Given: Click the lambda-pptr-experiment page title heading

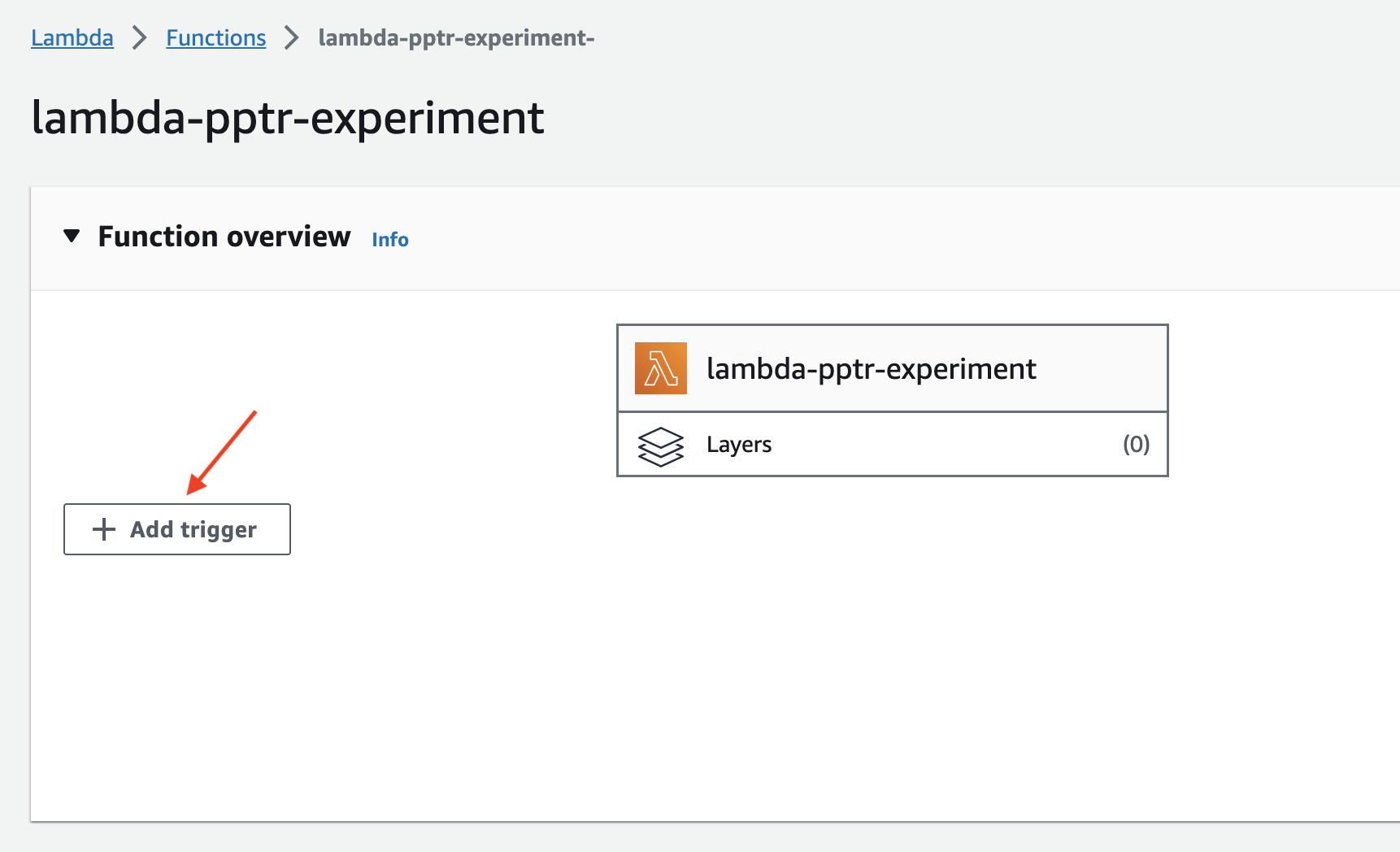Looking at the screenshot, I should (x=288, y=118).
